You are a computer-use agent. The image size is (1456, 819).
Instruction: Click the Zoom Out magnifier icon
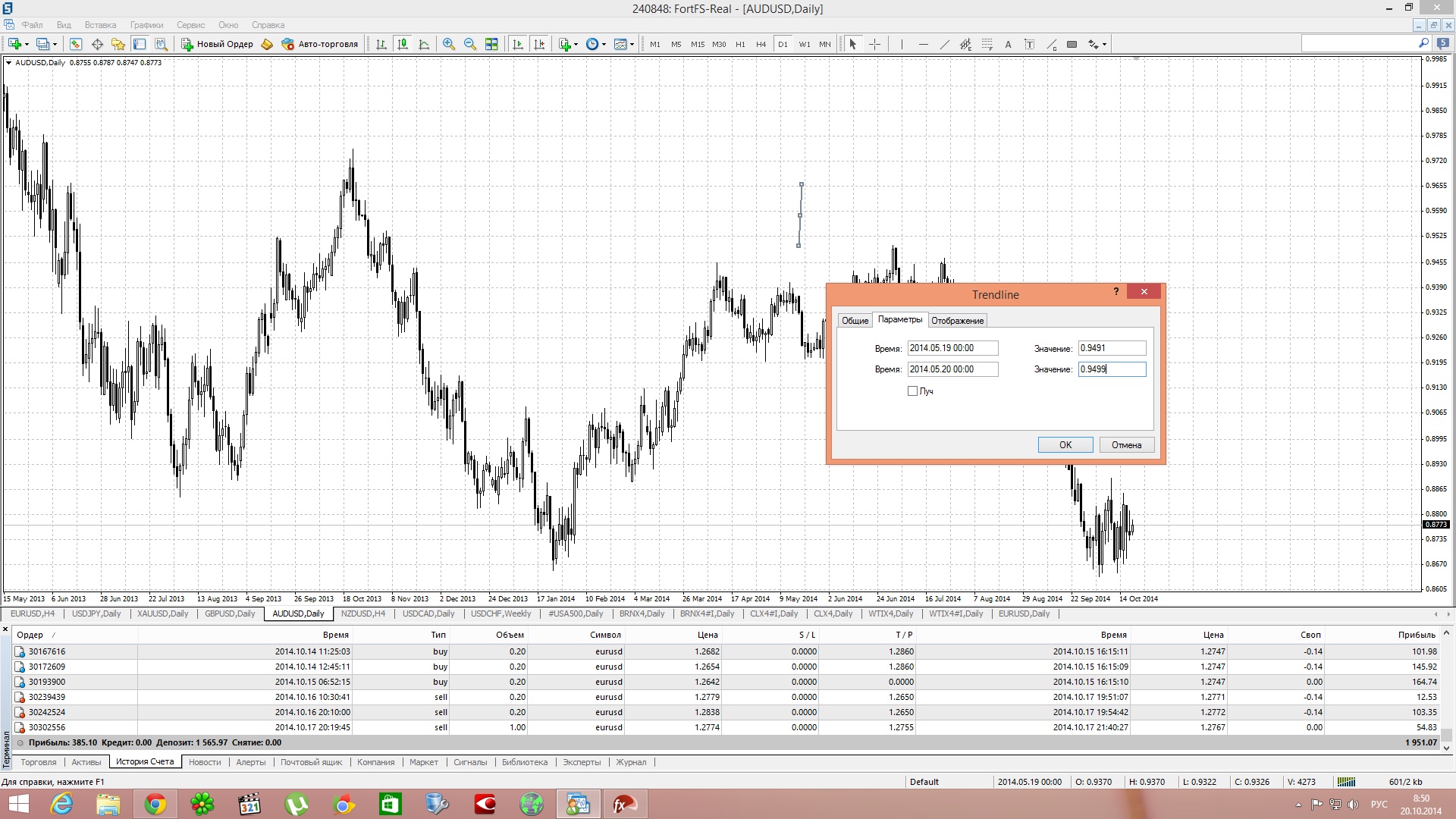point(470,44)
